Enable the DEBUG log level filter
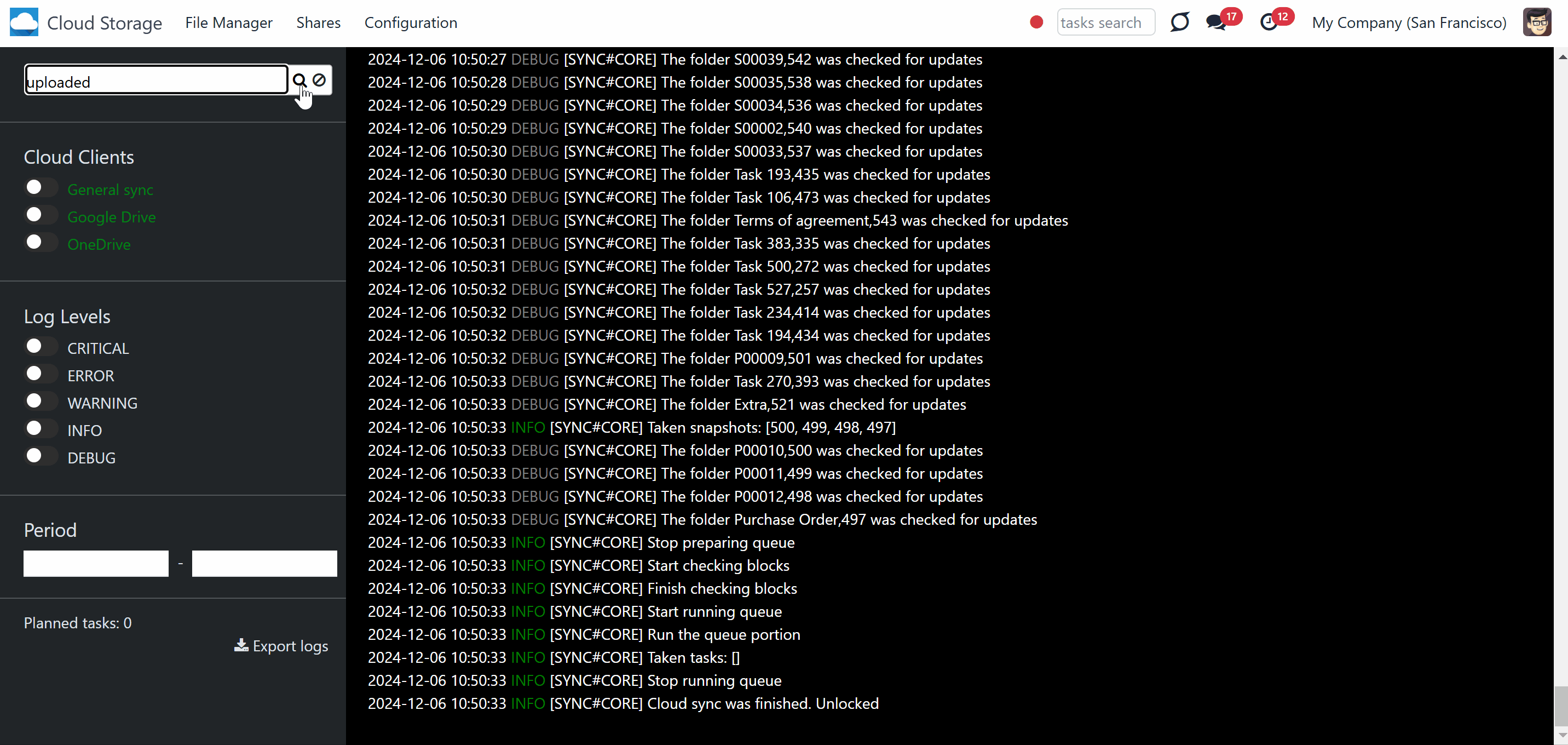Screen dimensions: 1568x745 (x=41, y=456)
